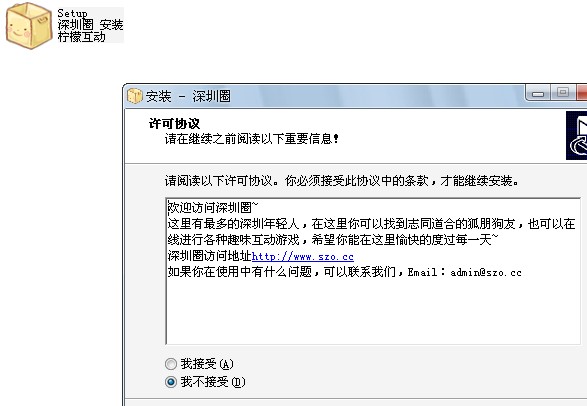Image resolution: width=587 pixels, height=406 pixels.
Task: Click the line starting 这里有最多的深圳年轻人
Action: click(x=371, y=224)
